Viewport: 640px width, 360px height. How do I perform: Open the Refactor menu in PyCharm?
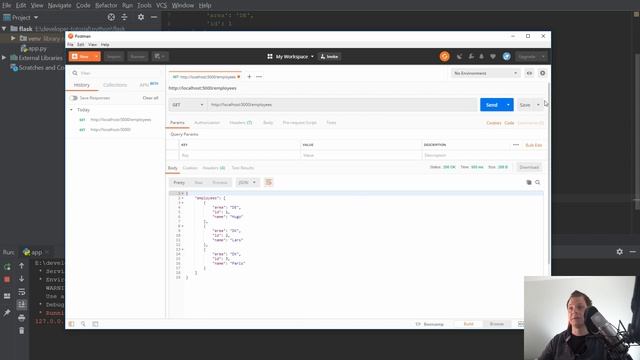click(106, 5)
